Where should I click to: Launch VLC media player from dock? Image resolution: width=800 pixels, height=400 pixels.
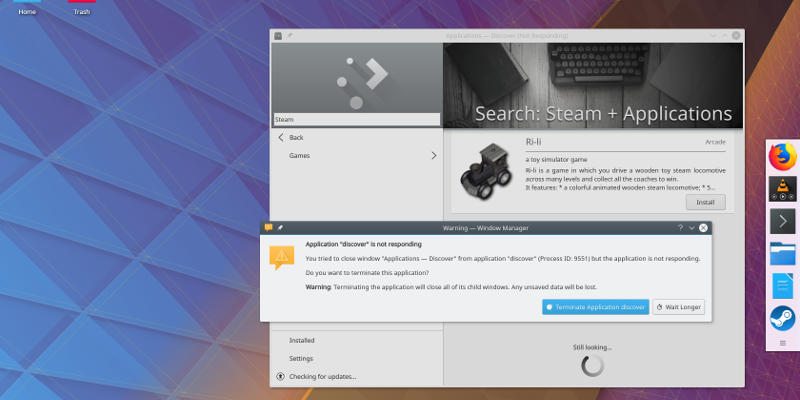pyautogui.click(x=783, y=189)
